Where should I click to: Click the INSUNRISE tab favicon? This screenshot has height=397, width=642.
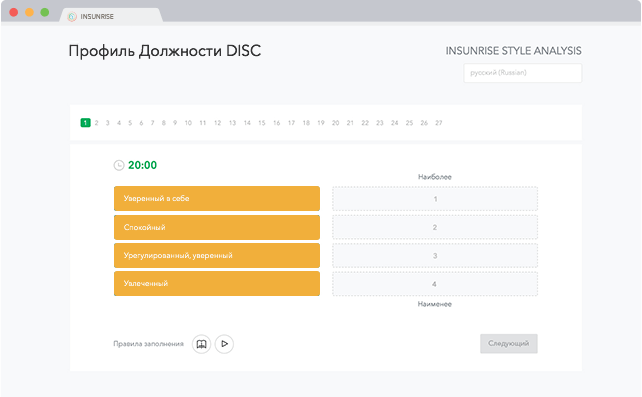point(72,16)
